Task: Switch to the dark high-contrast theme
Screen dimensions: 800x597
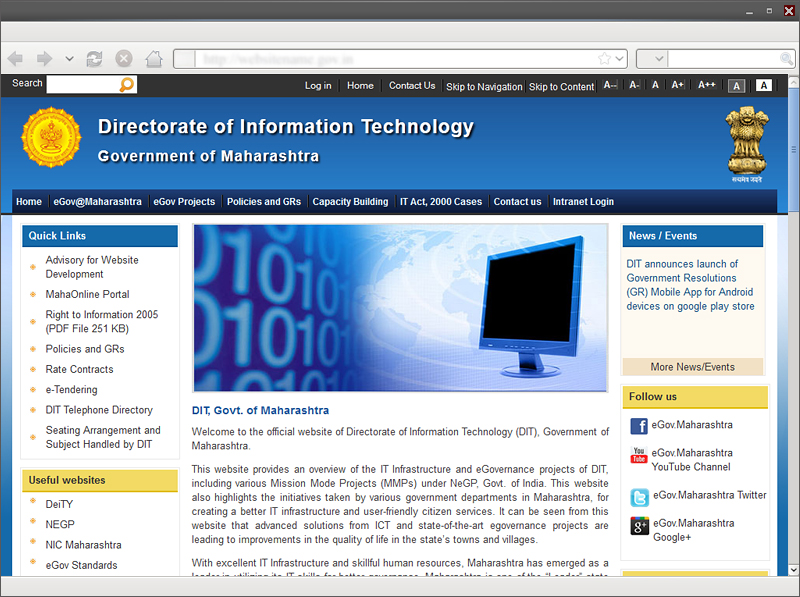Action: pos(737,86)
